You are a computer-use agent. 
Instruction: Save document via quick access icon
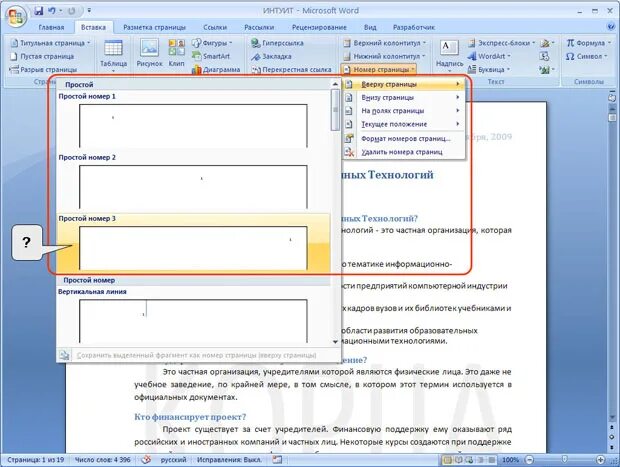pos(38,11)
